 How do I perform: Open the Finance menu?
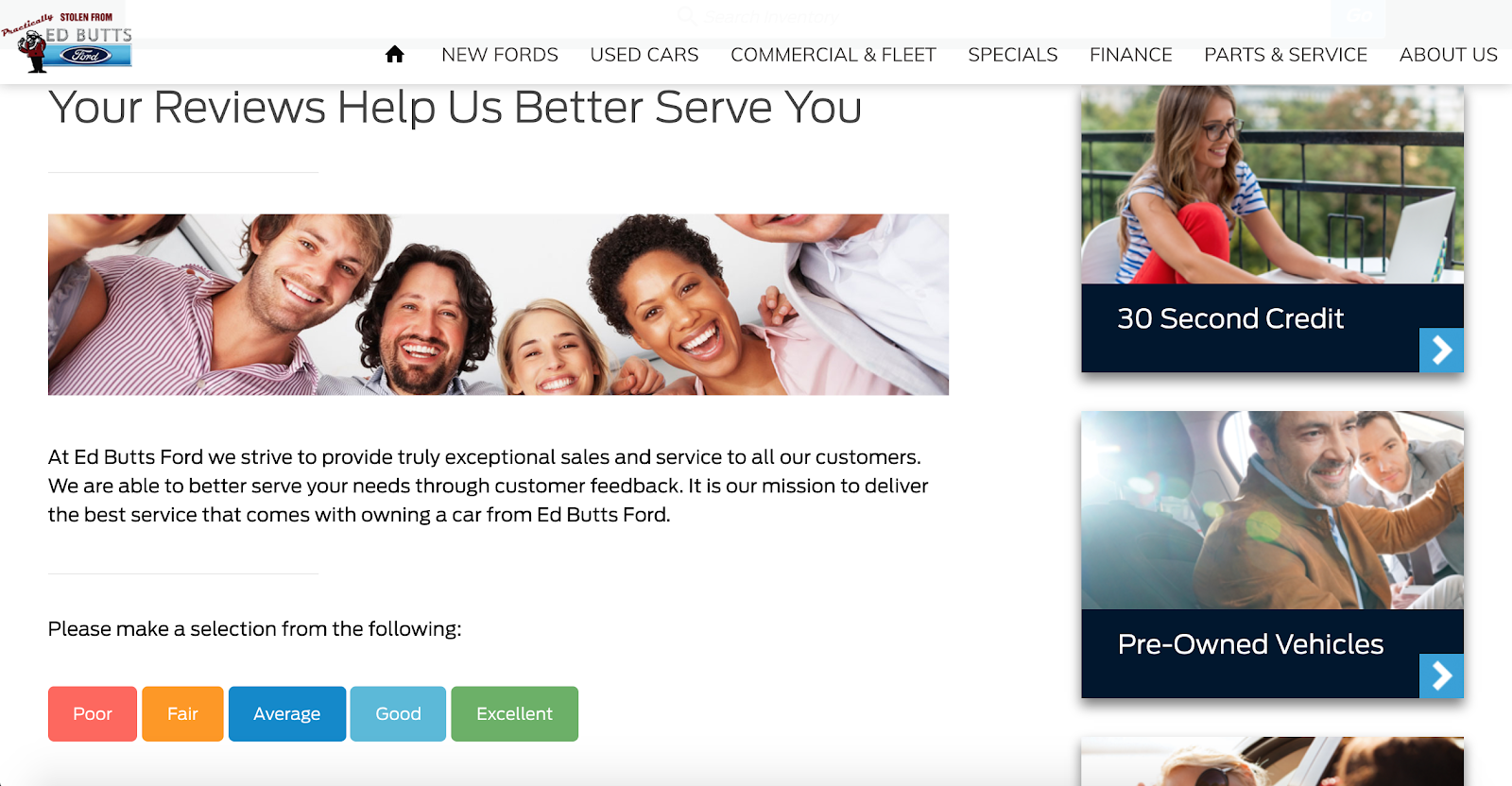1131,55
